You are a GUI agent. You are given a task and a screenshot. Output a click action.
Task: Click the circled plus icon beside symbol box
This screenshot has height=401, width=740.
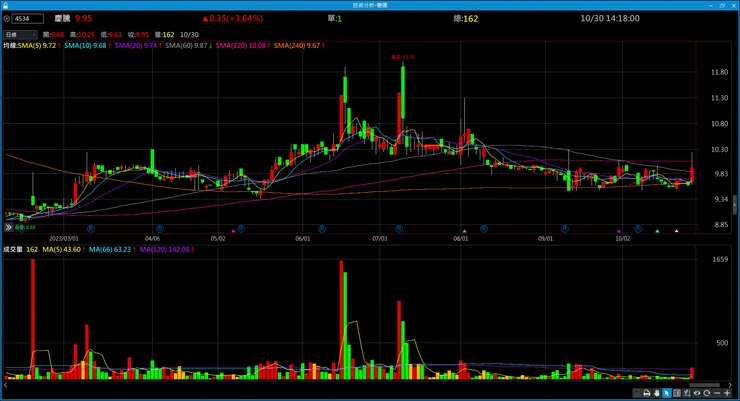point(7,18)
